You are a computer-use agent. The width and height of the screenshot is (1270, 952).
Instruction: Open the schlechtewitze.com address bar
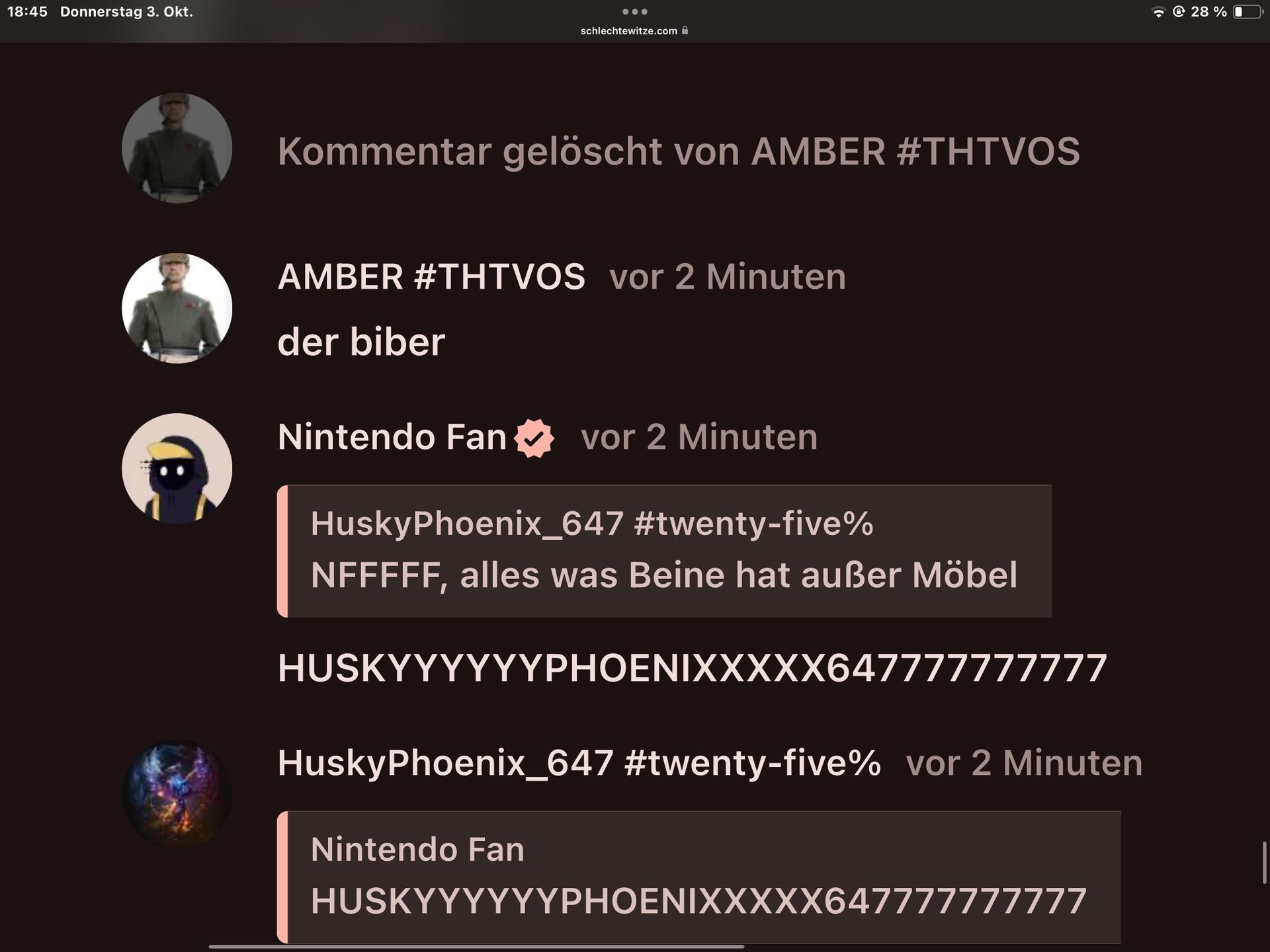pos(634,30)
